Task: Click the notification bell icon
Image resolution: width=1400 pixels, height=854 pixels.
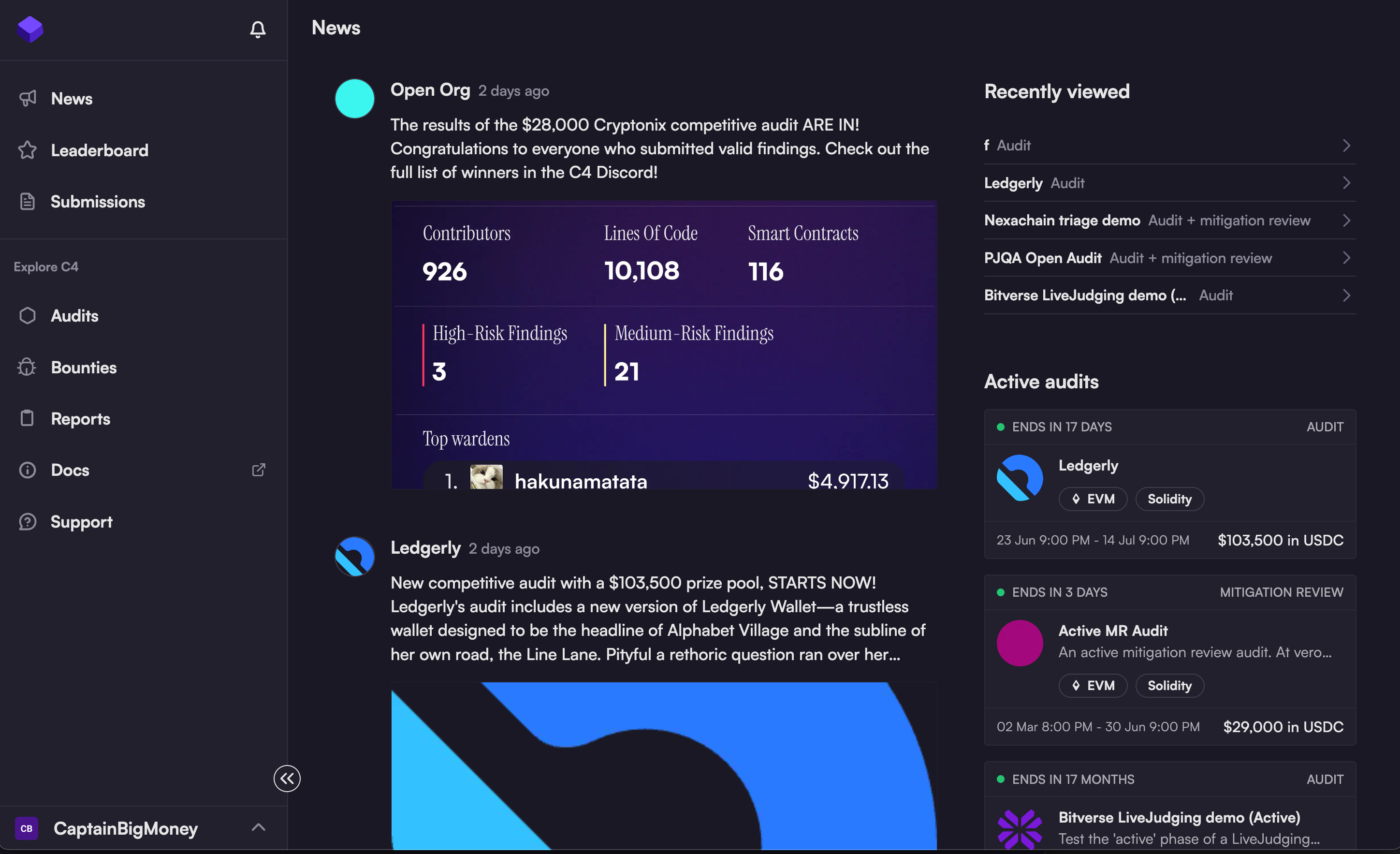Action: [257, 29]
